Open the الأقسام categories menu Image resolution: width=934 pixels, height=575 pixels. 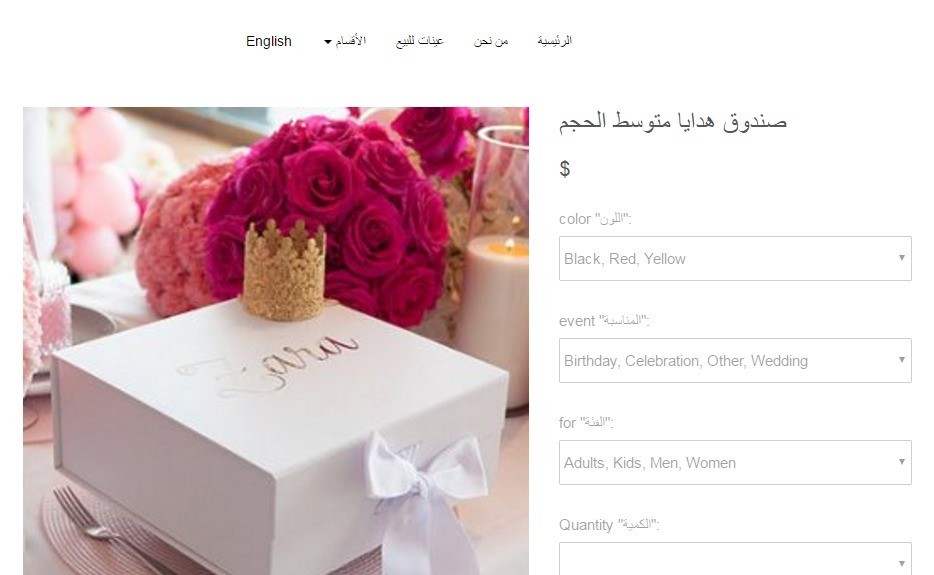[345, 41]
